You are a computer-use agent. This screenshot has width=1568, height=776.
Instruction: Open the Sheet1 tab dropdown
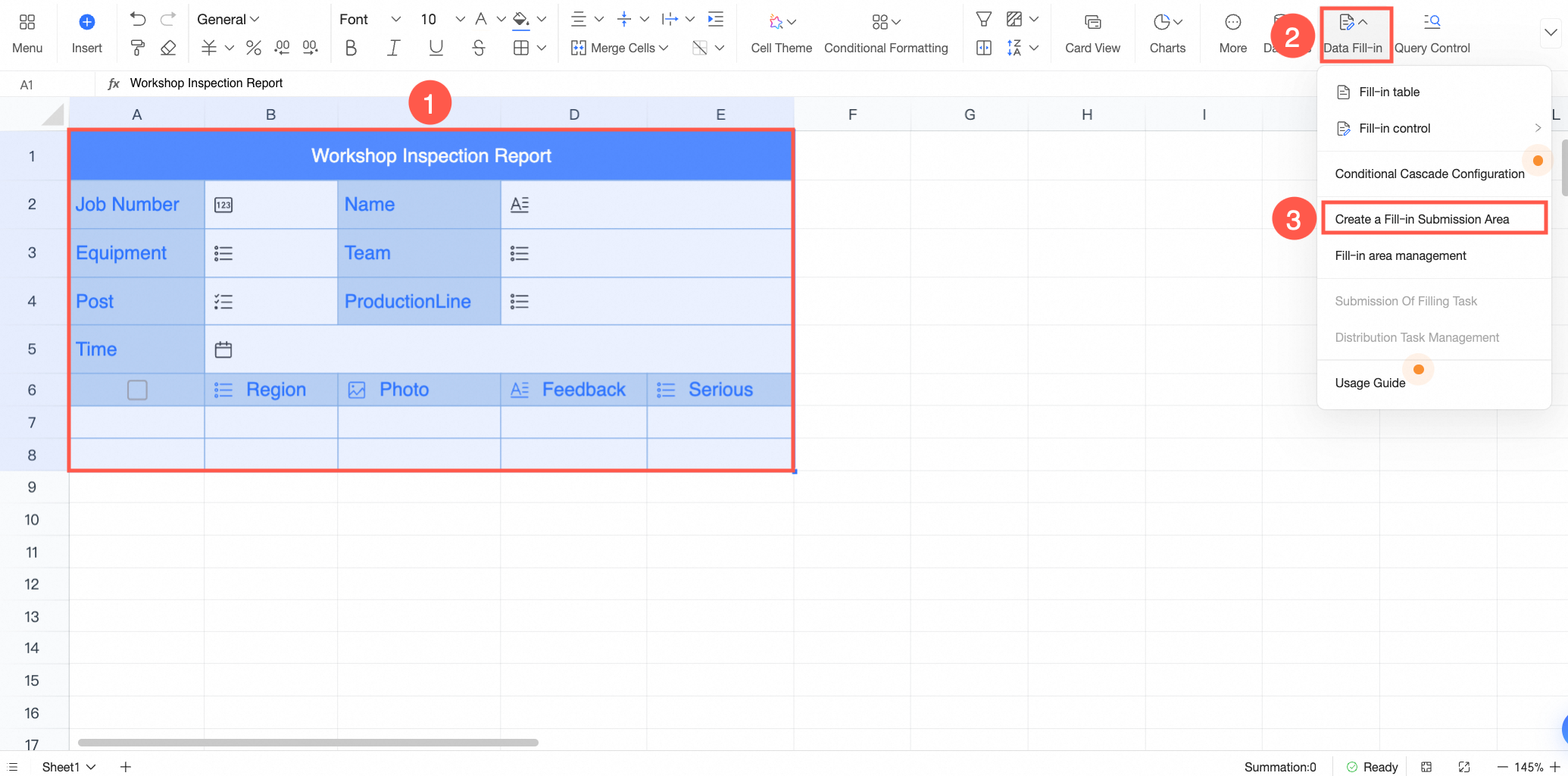point(91,767)
